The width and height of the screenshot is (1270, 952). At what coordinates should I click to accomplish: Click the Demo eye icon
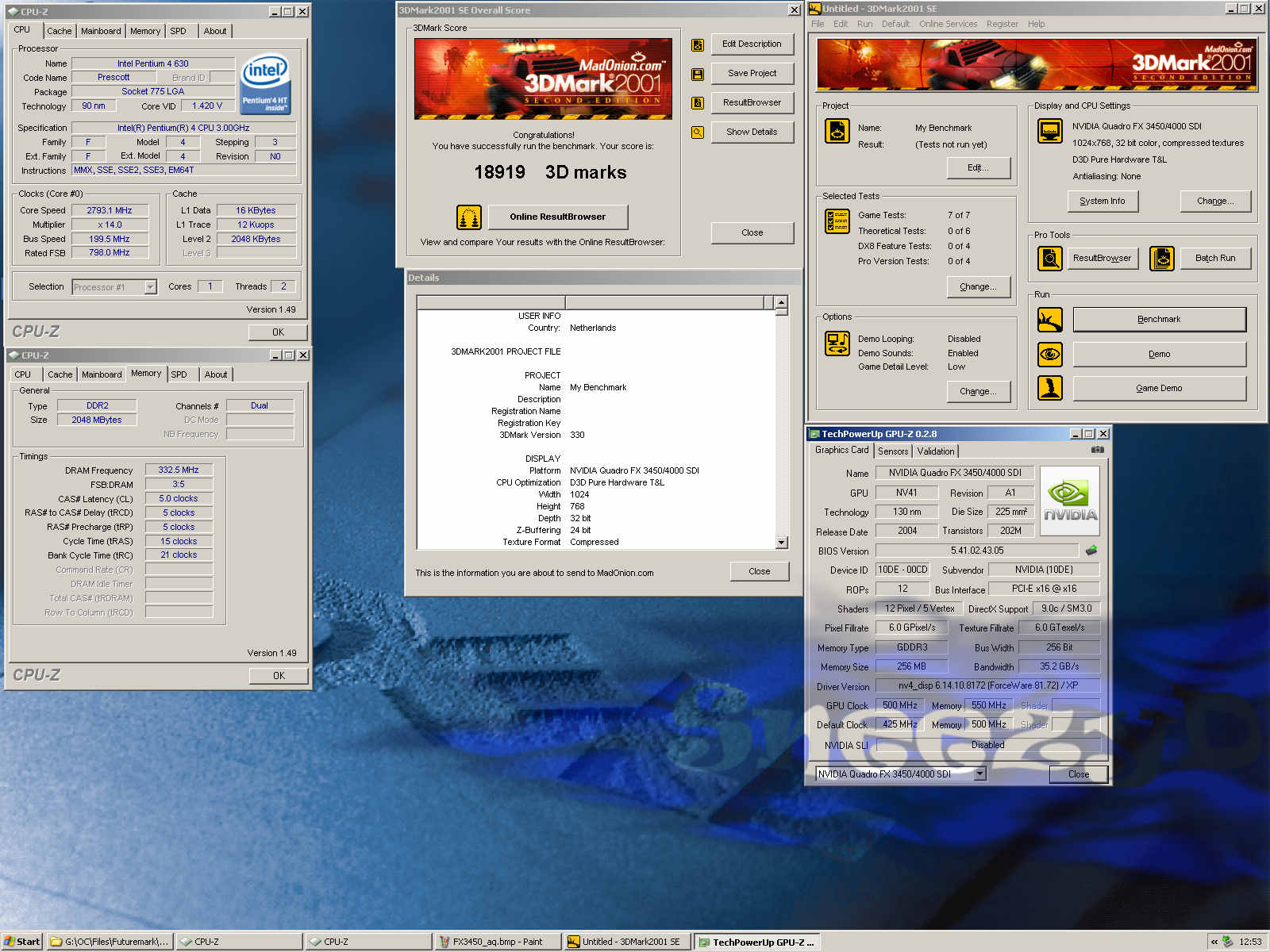coord(1050,354)
